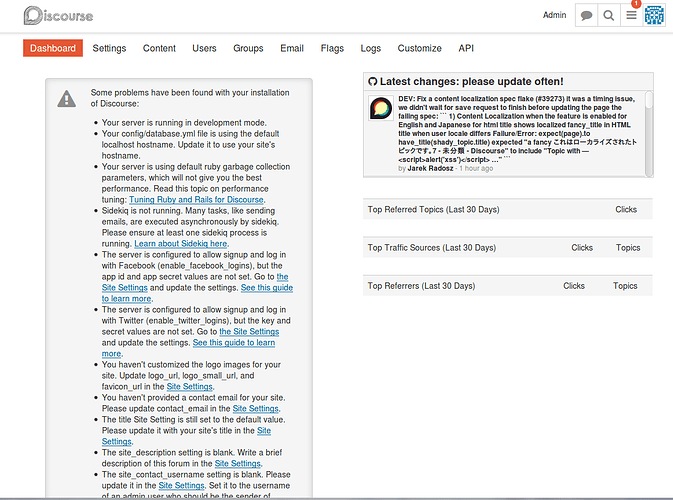Open the Settings tab
Viewport: 673px width, 500px height.
click(109, 48)
